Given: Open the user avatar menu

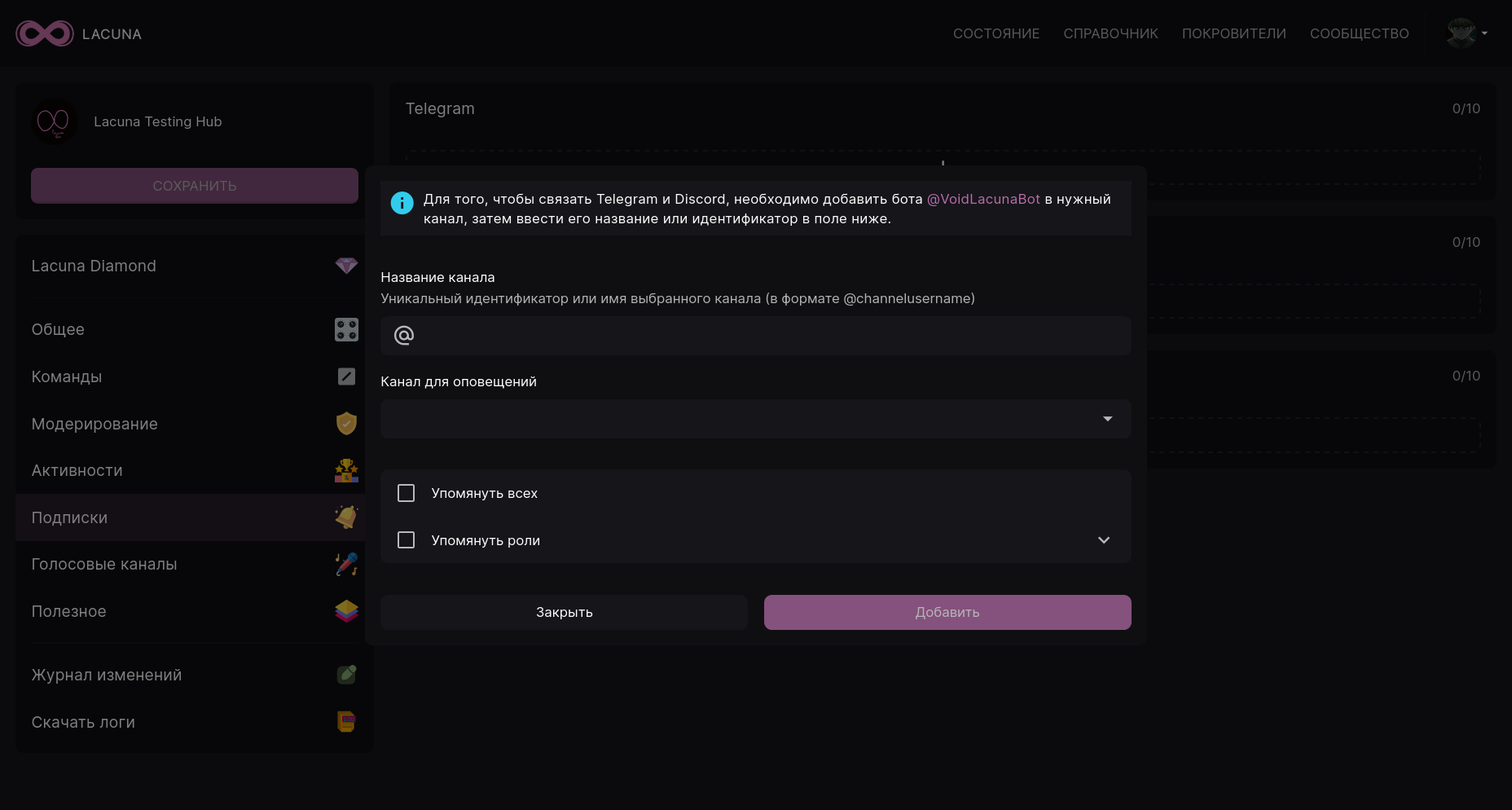Looking at the screenshot, I should click(x=1466, y=33).
